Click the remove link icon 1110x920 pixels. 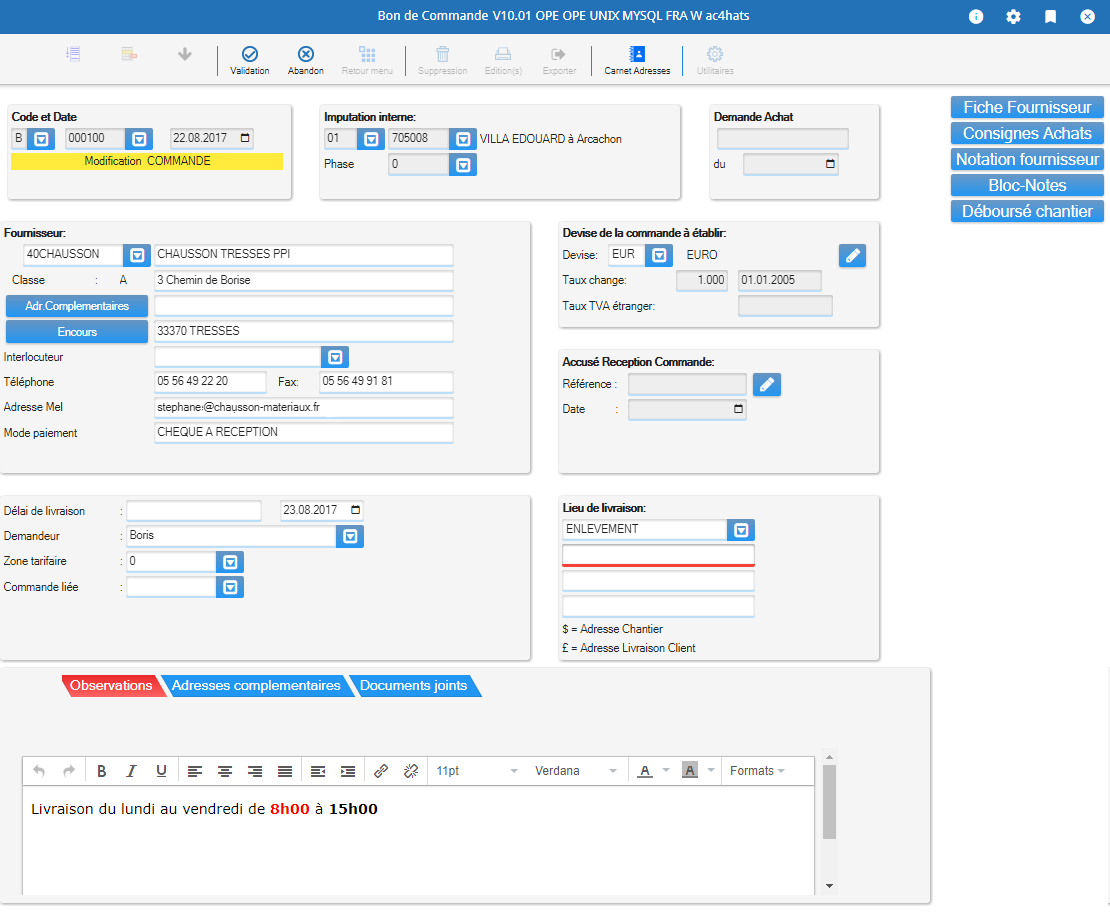coord(411,771)
